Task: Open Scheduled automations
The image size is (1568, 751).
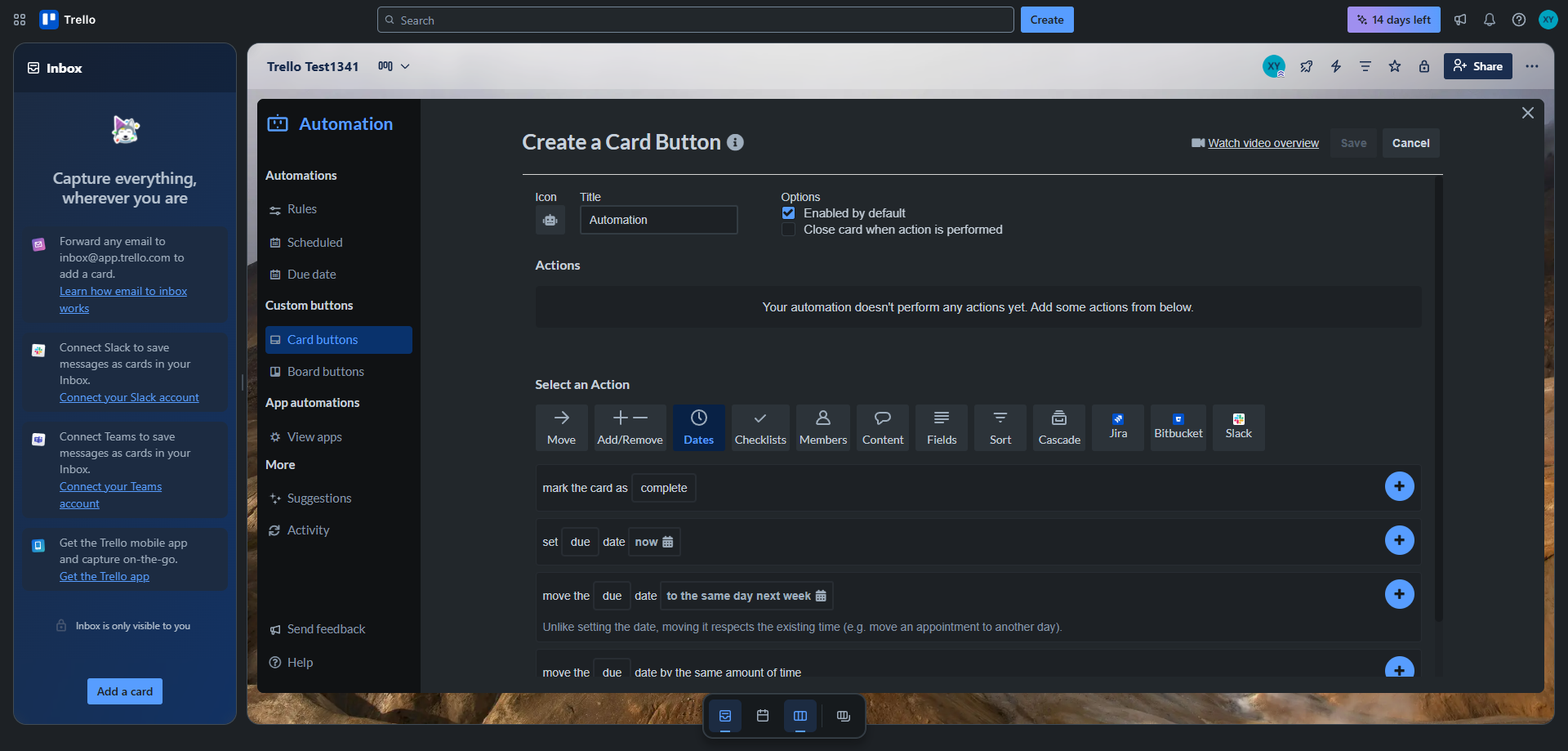Action: 339,243
